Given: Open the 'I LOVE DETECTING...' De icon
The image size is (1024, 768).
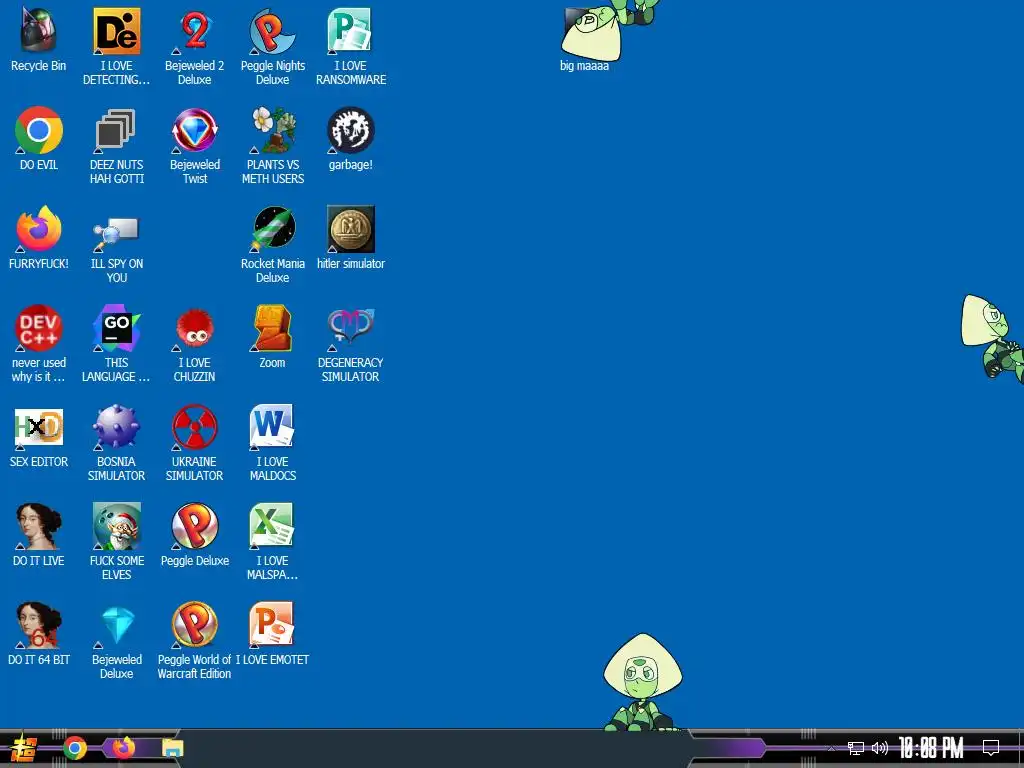Looking at the screenshot, I should 116,46.
